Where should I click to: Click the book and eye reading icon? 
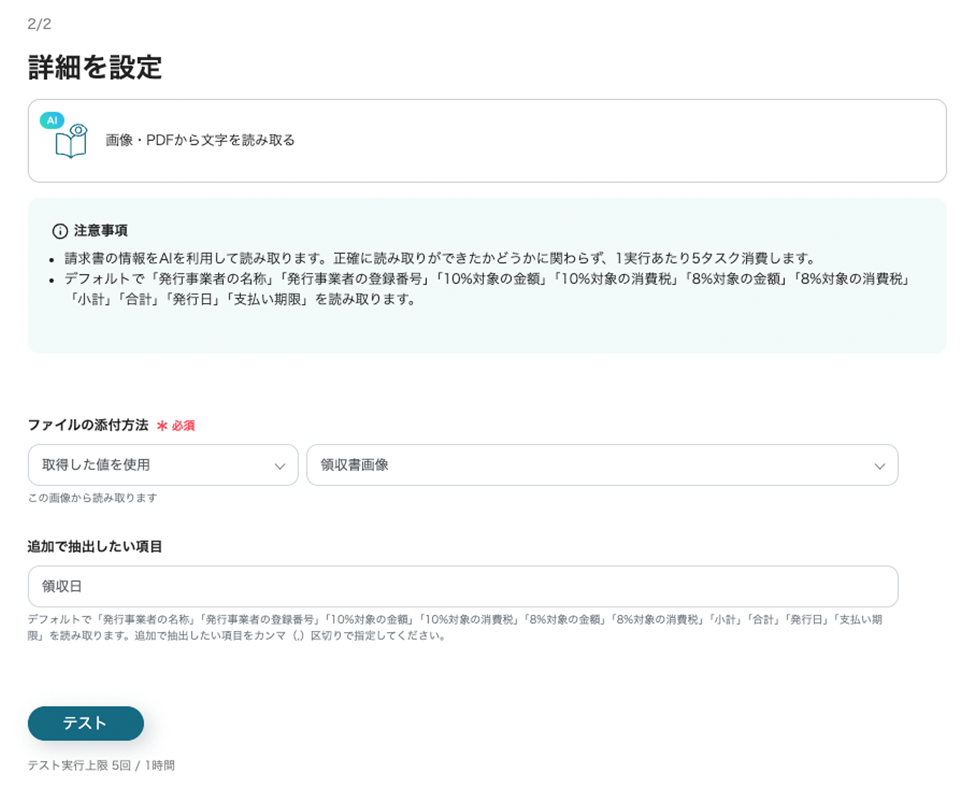point(71,143)
